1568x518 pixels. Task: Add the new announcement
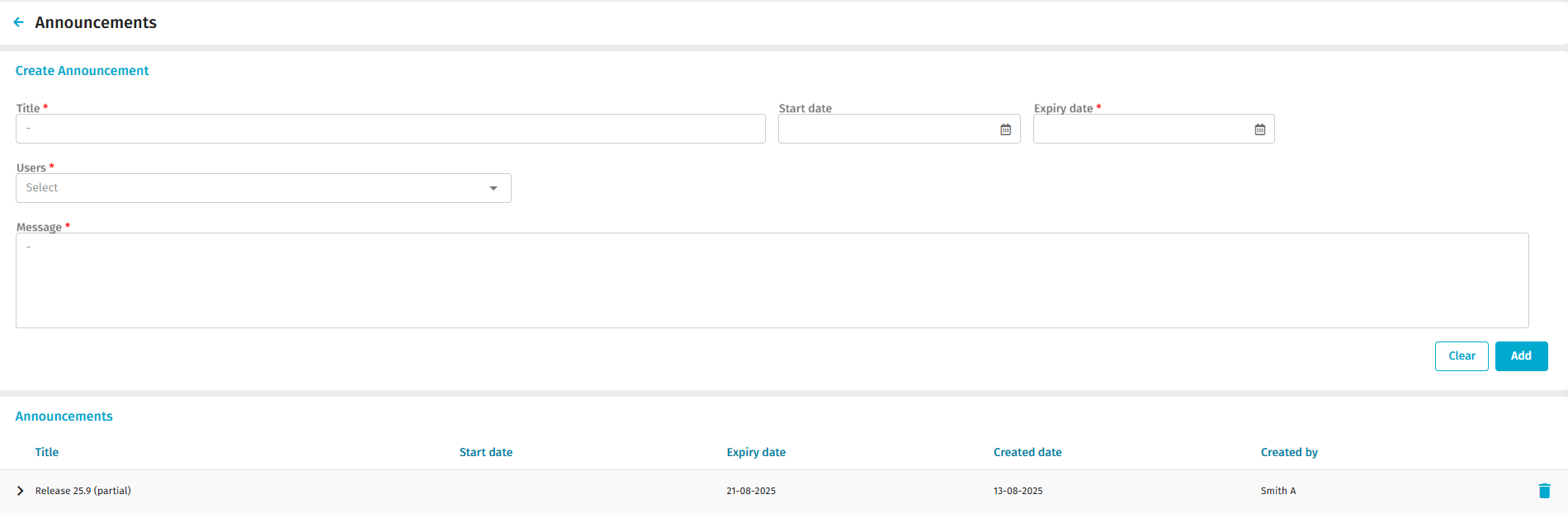[x=1521, y=356]
